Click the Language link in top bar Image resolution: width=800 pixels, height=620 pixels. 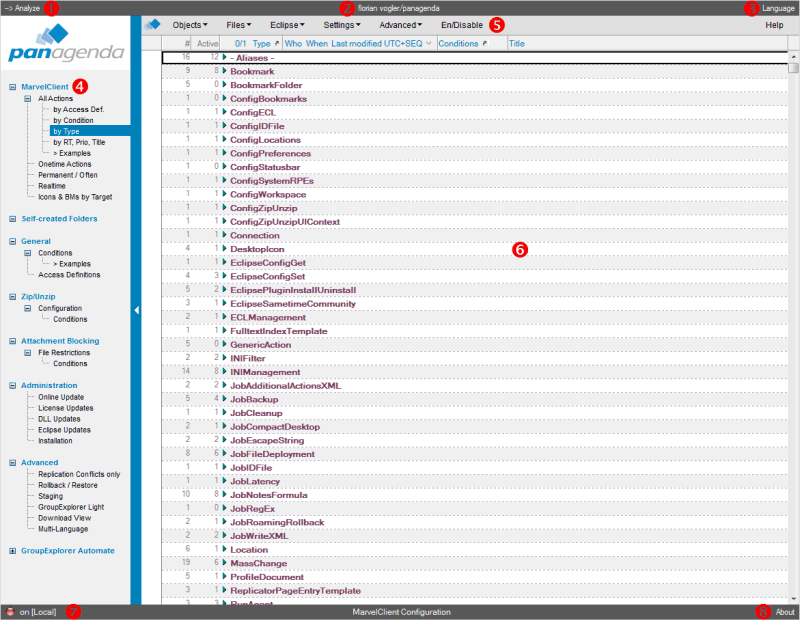tap(778, 8)
